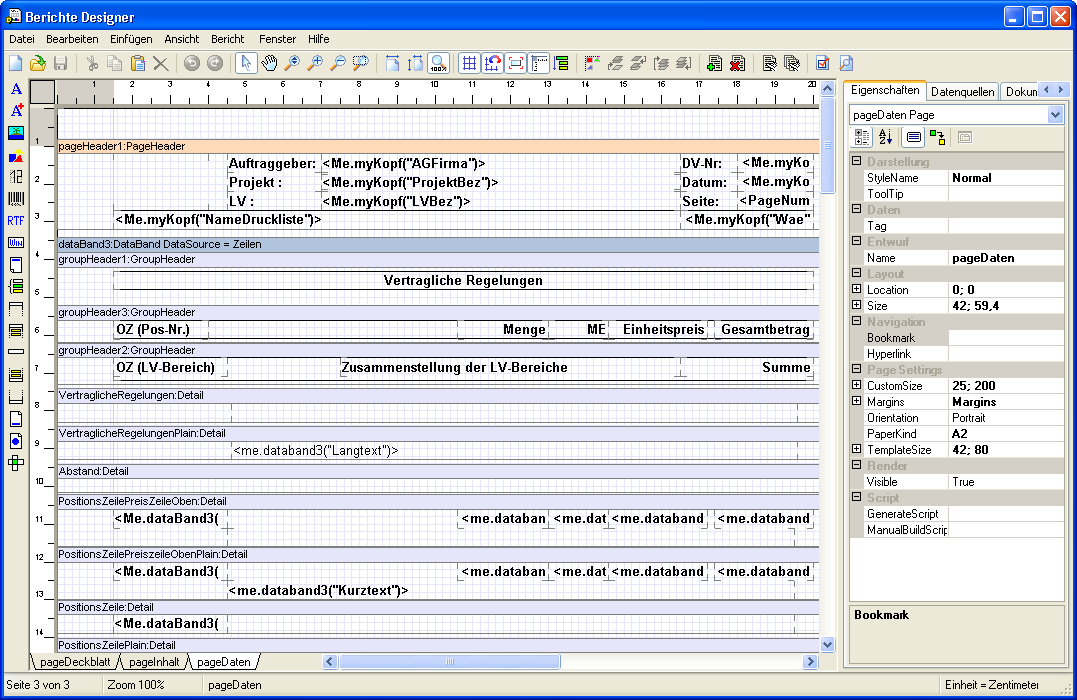
Task: Click the open folder icon in toolbar
Action: coord(38,64)
